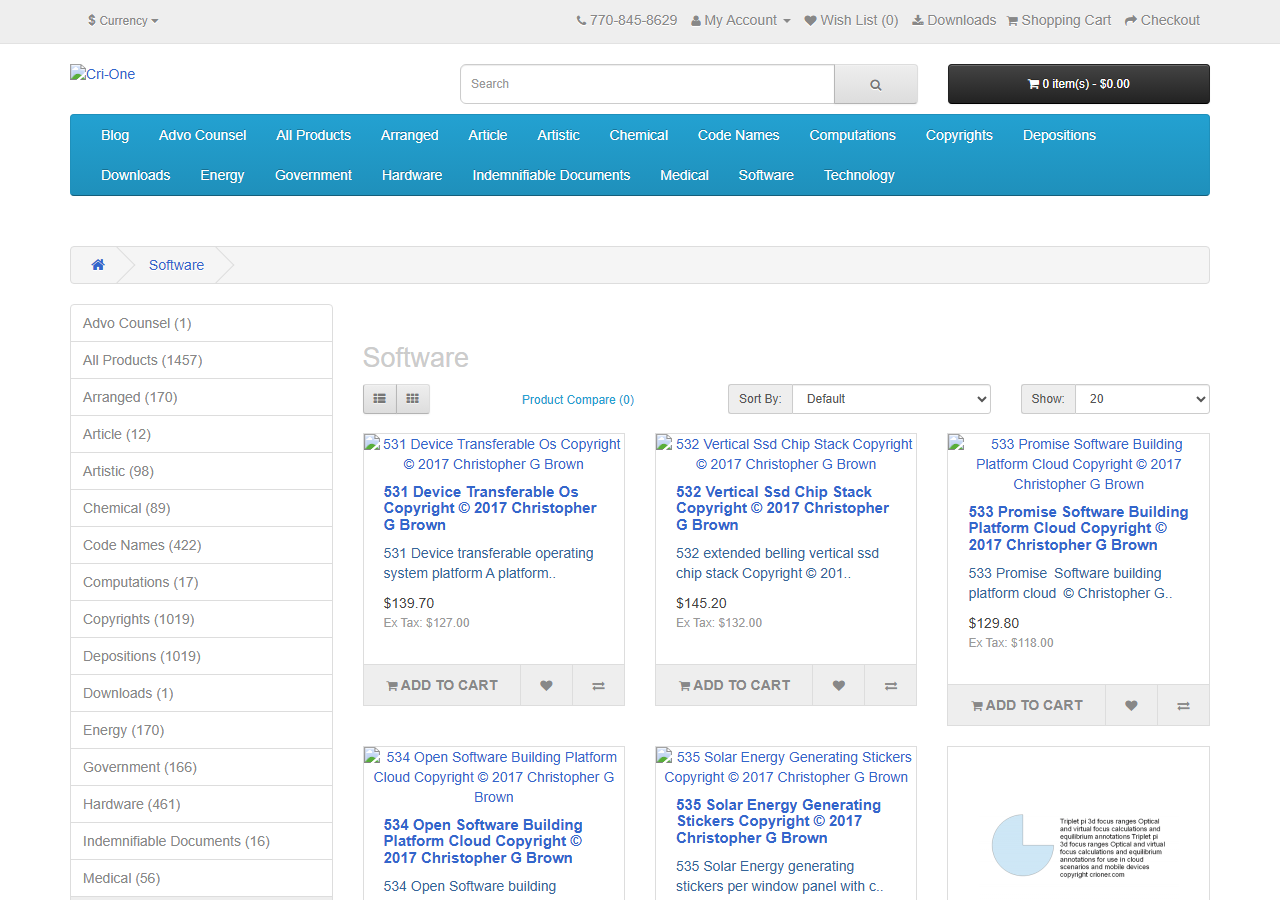
Task: Add product 533 to cart
Action: click(x=1027, y=705)
